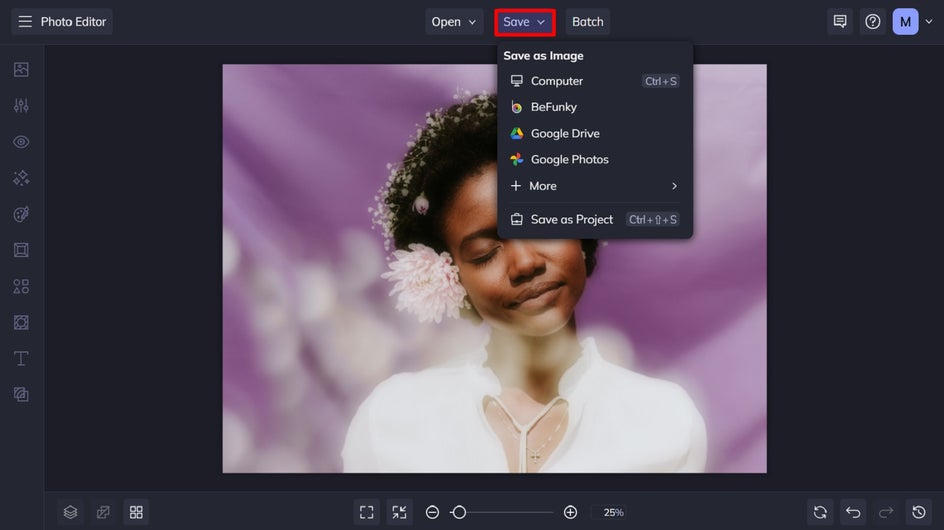Open the hamburger main menu

[25, 22]
